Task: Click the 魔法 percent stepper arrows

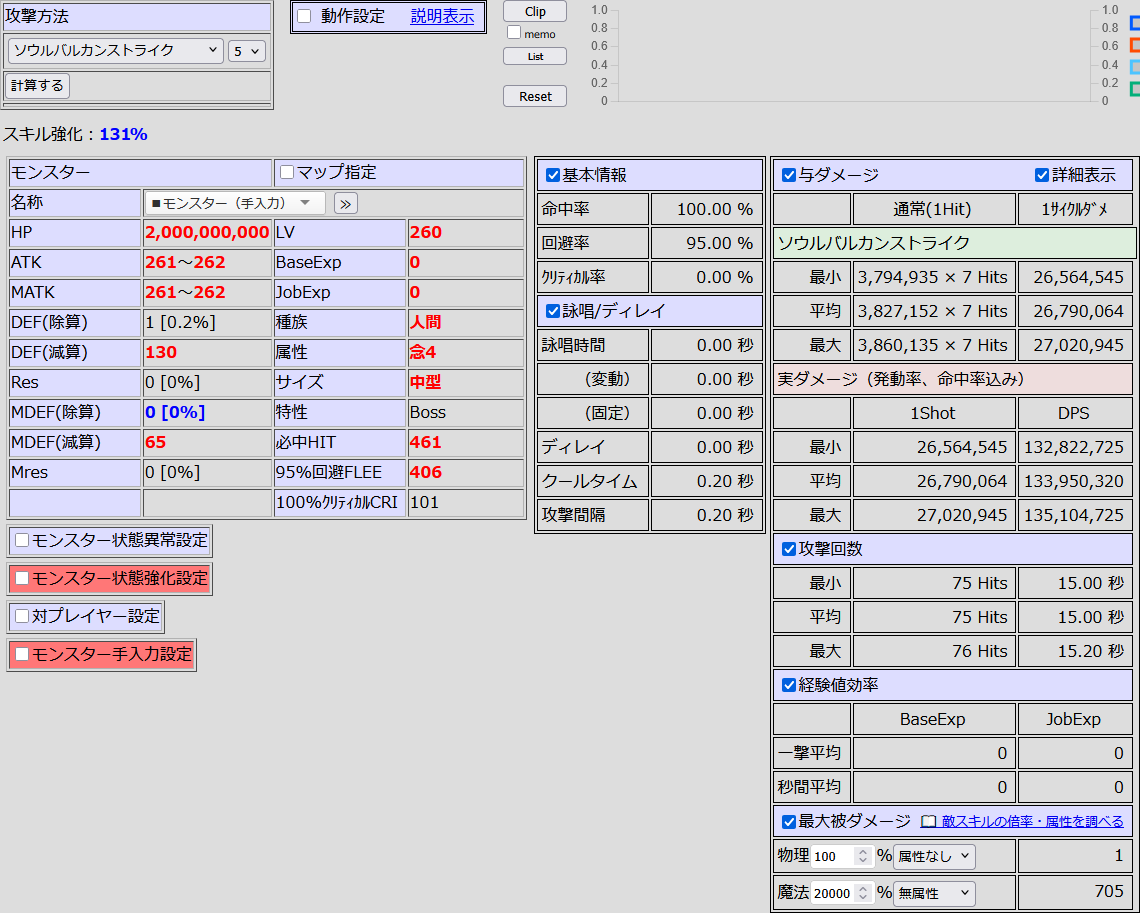Action: pos(863,893)
